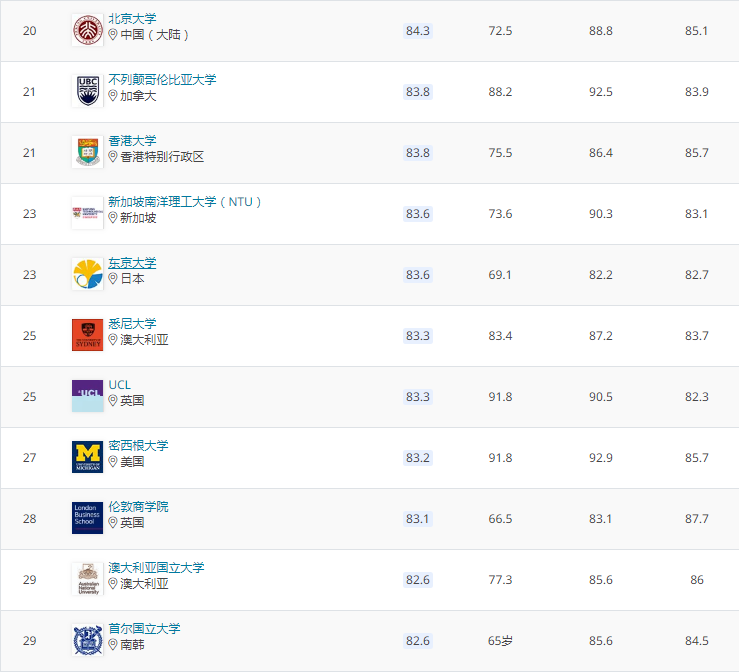This screenshot has width=739, height=672.
Task: Click the University of Hong Kong crest
Action: (87, 152)
